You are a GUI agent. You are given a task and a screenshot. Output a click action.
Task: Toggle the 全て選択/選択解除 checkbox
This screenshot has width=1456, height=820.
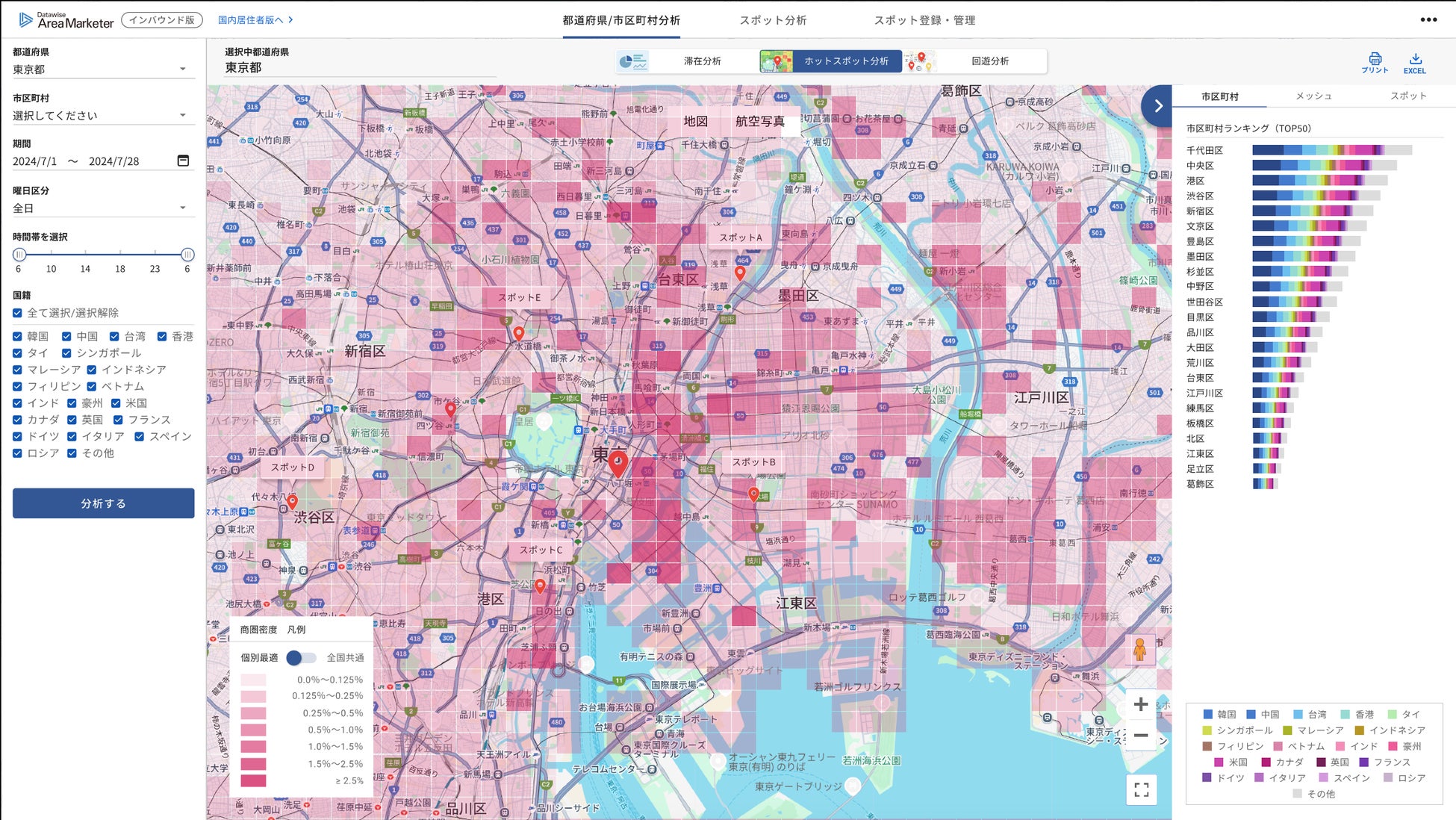coord(18,313)
